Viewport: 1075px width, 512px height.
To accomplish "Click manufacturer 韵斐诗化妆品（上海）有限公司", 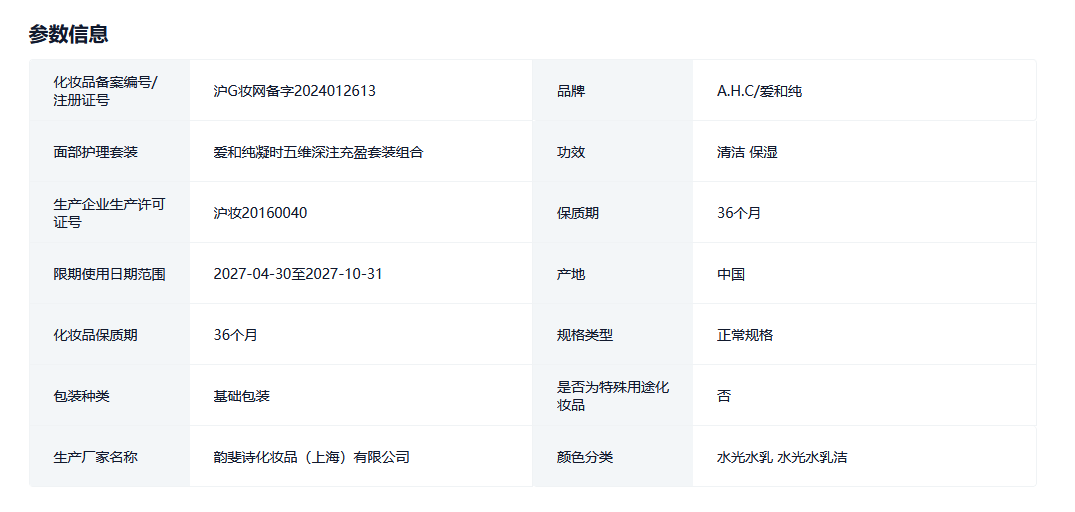I will [x=311, y=457].
